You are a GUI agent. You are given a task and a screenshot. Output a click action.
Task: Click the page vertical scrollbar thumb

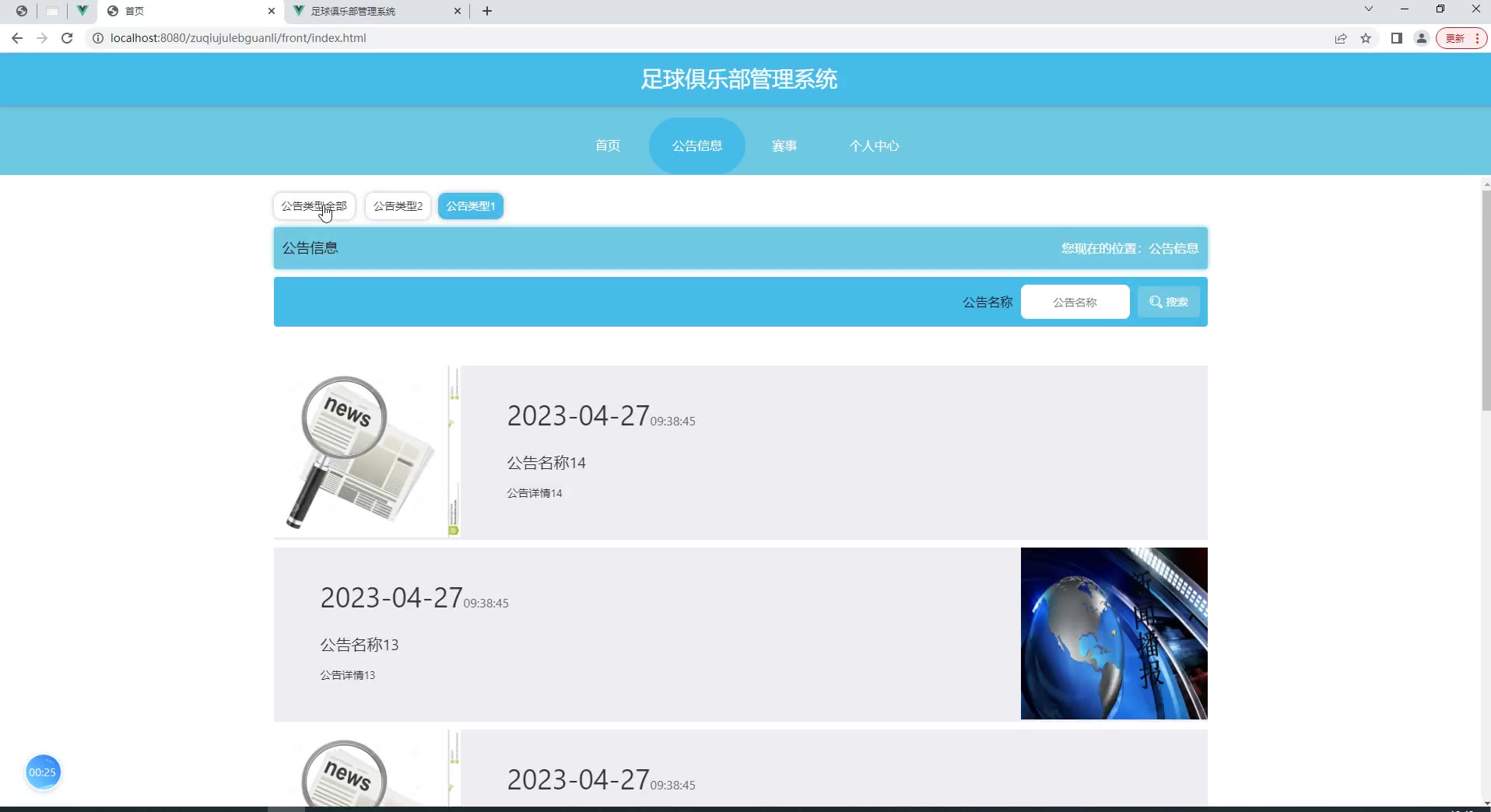click(1486, 299)
